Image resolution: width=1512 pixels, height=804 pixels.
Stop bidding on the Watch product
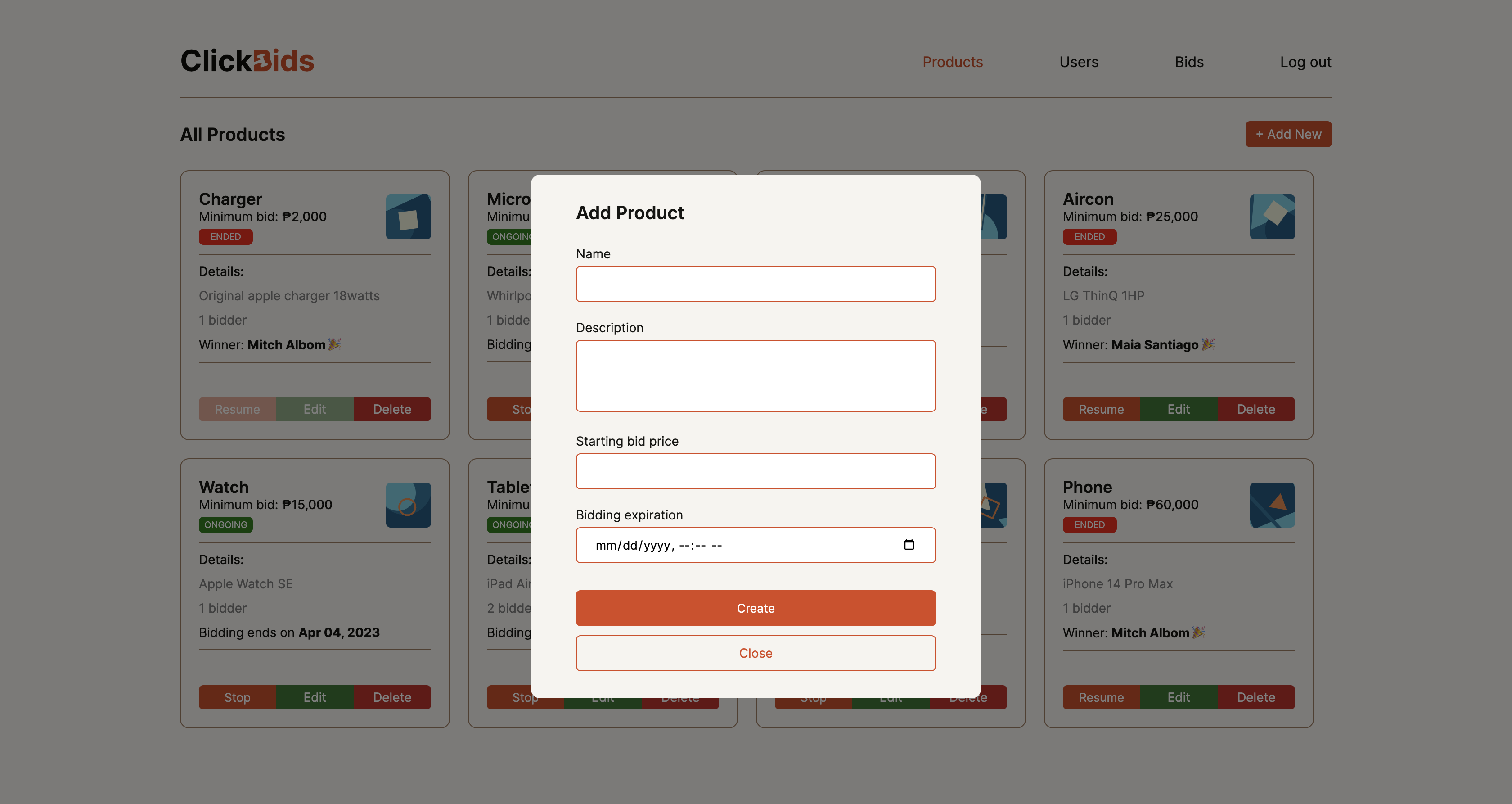click(x=237, y=697)
